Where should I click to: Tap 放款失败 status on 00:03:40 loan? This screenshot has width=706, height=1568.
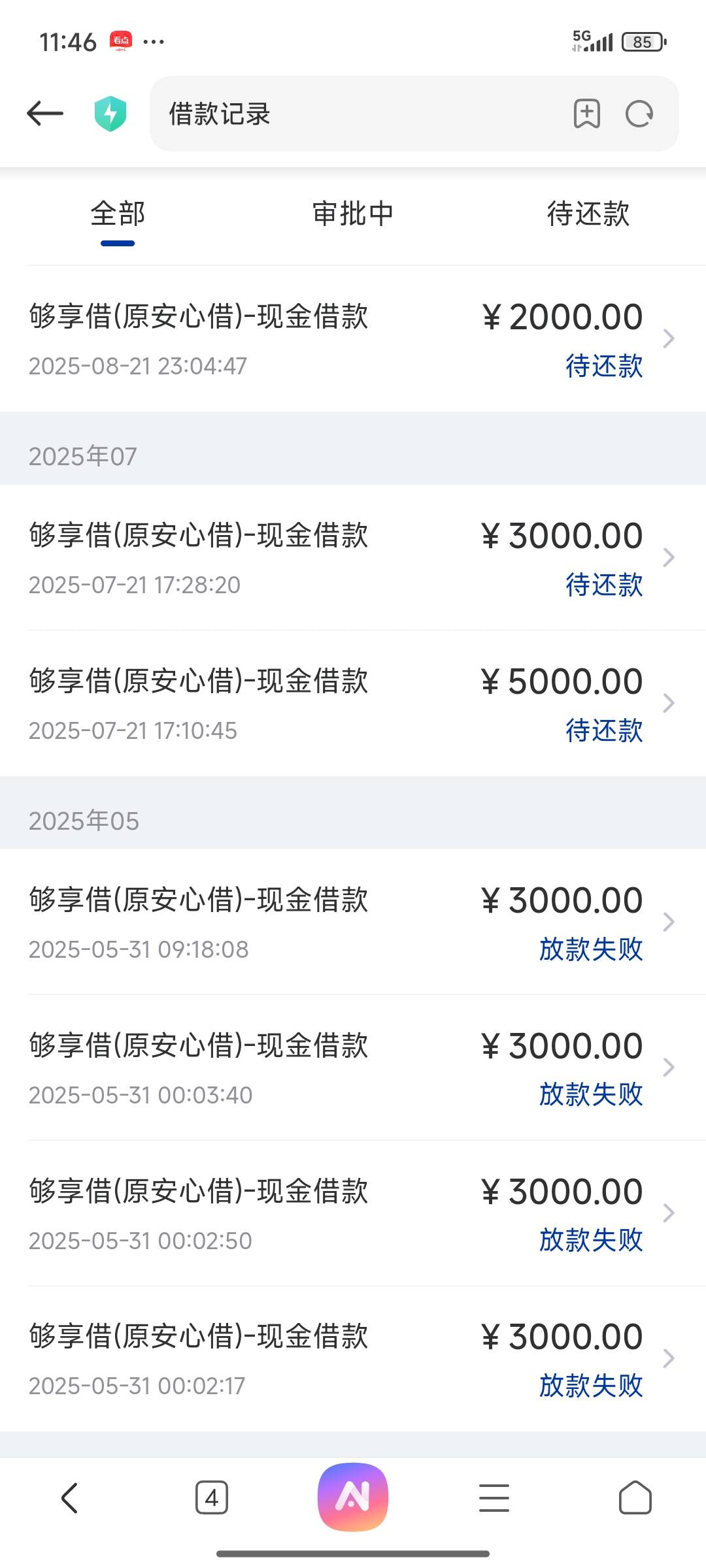[591, 1094]
